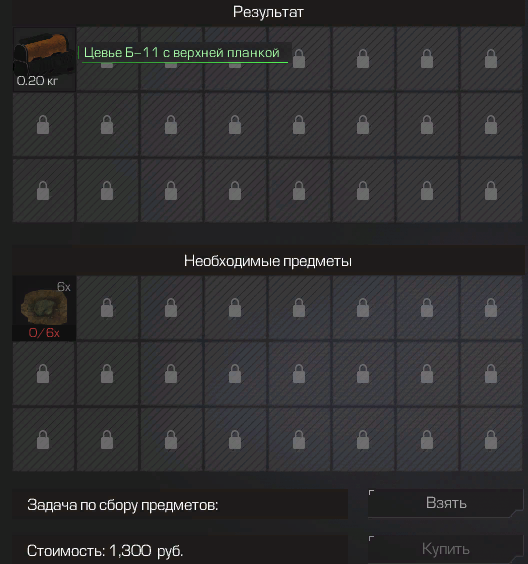Click the bottom-right lock in Необходимые предметы grid
The image size is (528, 564).
tap(491, 440)
